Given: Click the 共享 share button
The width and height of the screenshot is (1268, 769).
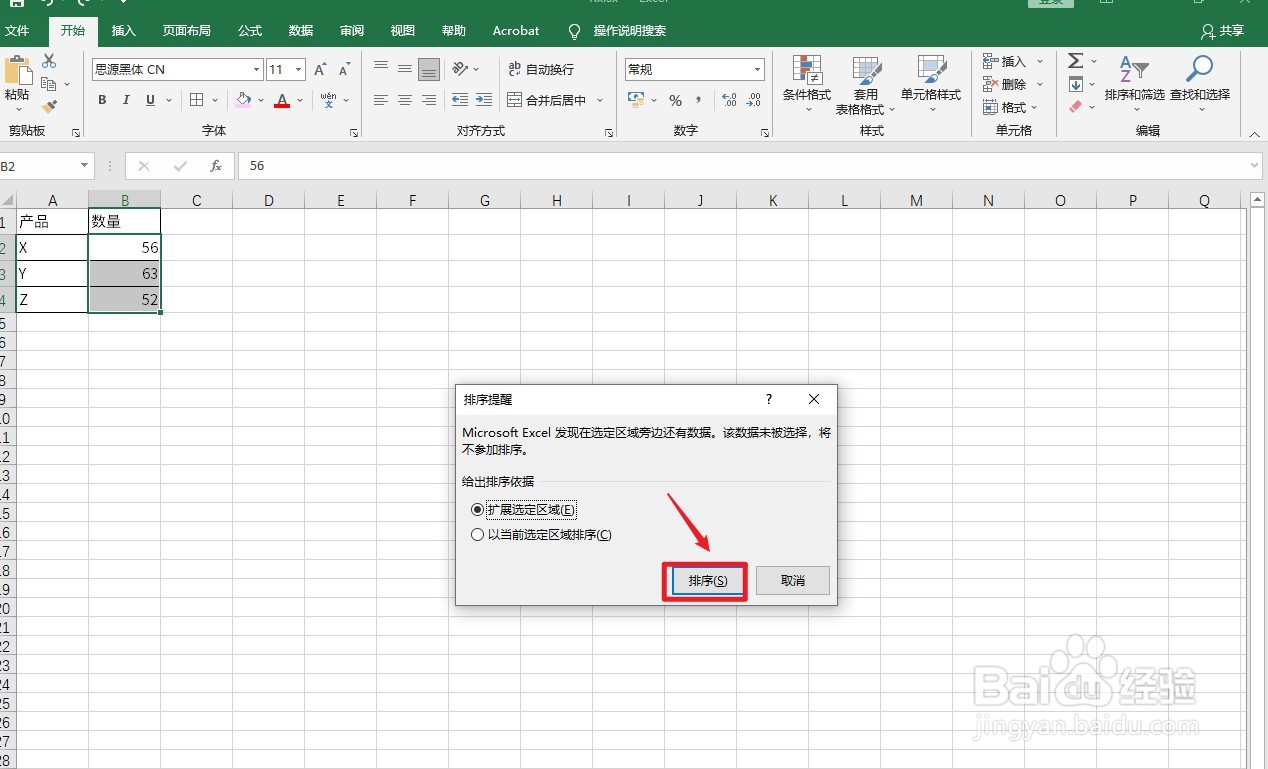Looking at the screenshot, I should pos(1222,31).
